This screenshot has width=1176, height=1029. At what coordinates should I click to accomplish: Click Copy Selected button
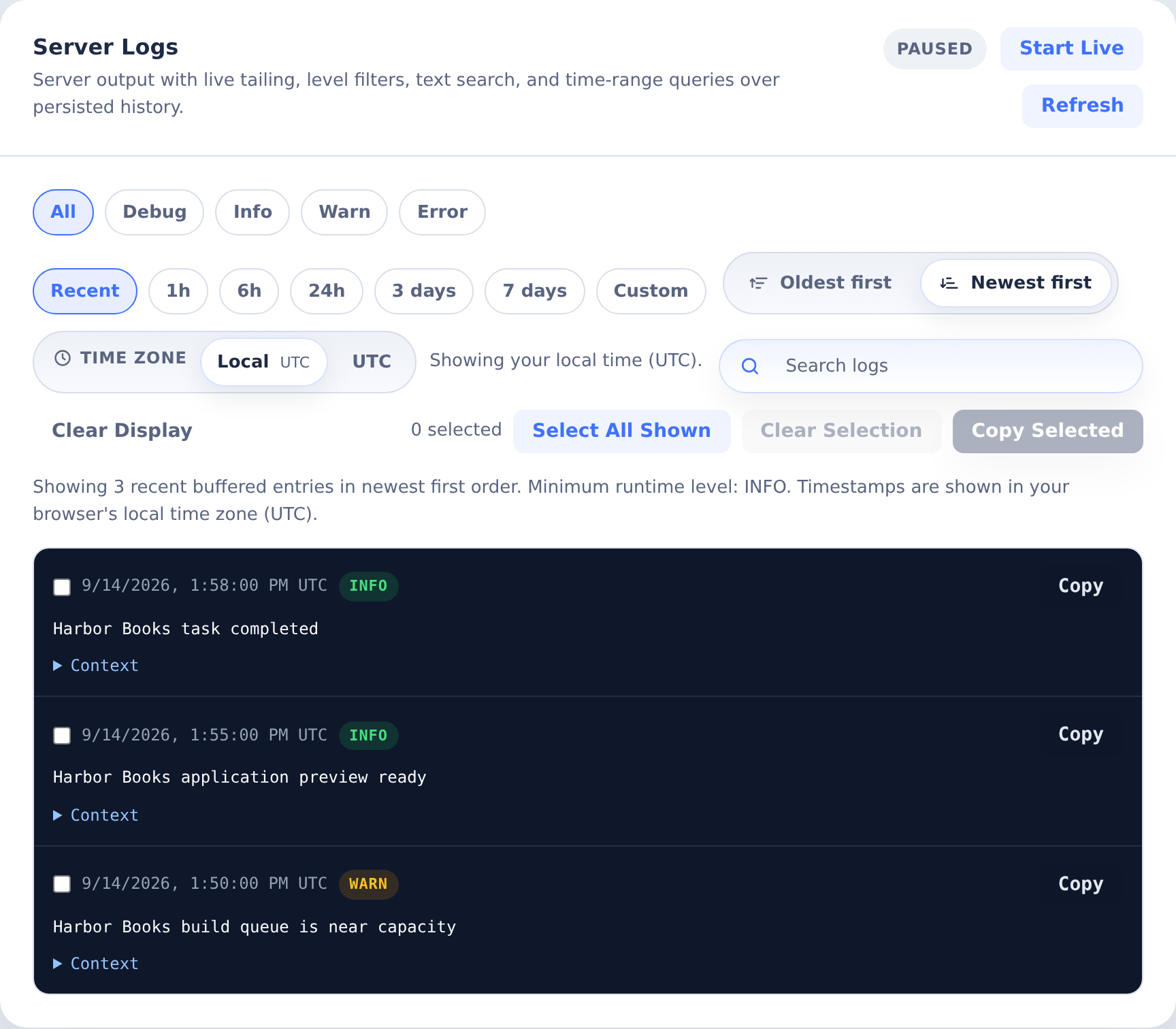(x=1048, y=431)
